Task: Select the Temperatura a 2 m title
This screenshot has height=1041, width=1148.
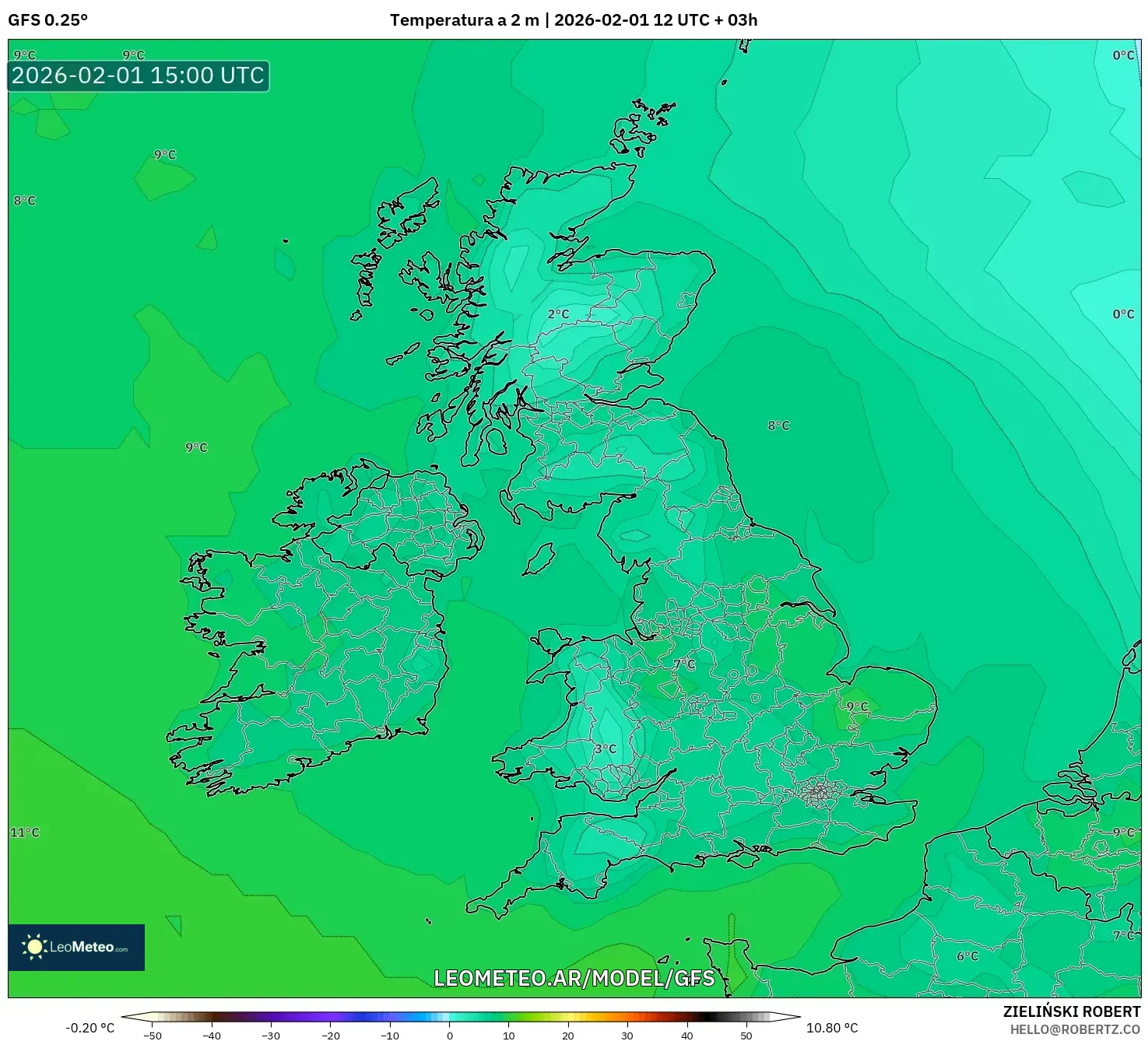Action: (465, 22)
